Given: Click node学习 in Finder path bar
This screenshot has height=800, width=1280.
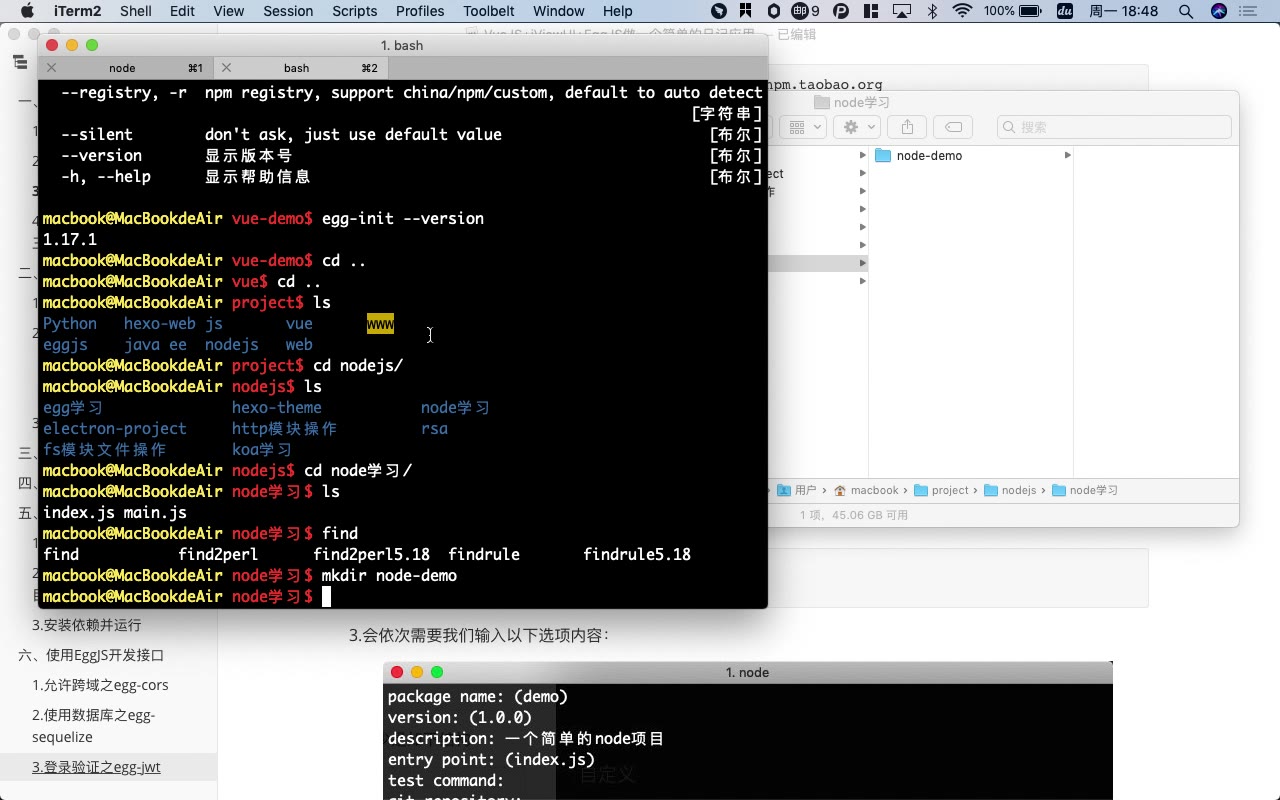Looking at the screenshot, I should tap(1085, 490).
